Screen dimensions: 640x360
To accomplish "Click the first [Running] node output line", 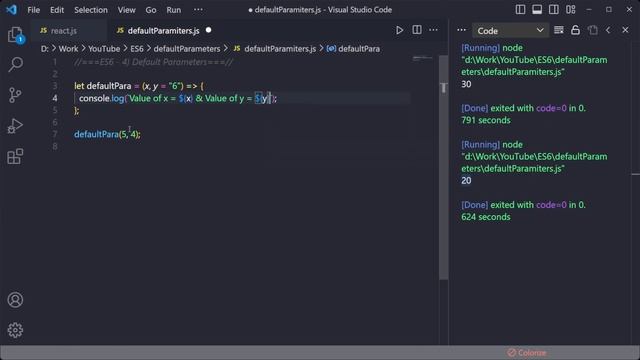I will click(x=492, y=48).
